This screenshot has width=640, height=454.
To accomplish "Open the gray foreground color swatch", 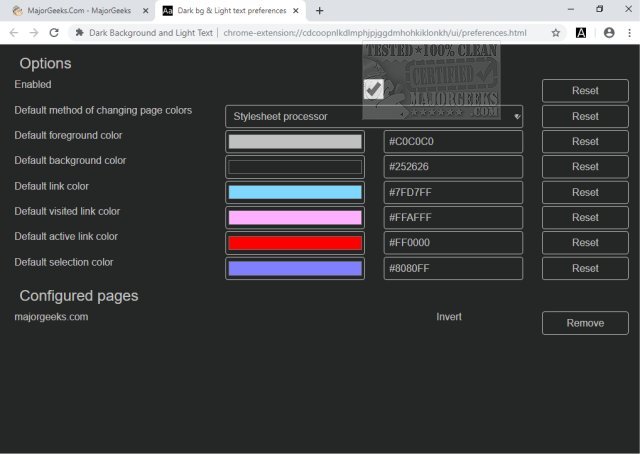I will click(295, 142).
